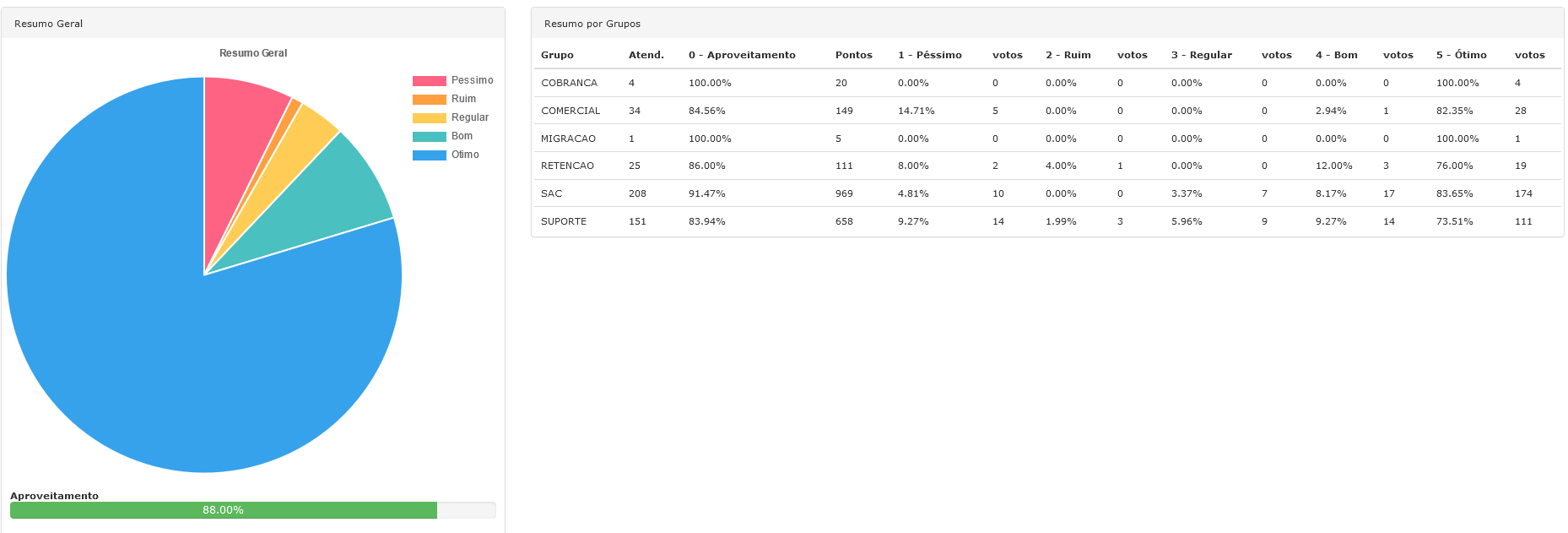
Task: Select the COBRANCA group row
Action: [569, 83]
